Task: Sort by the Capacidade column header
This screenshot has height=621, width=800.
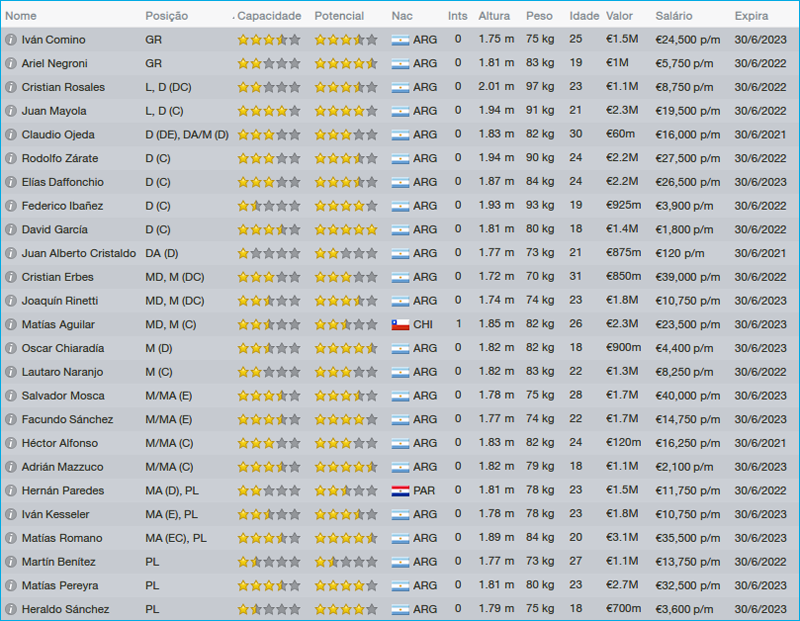Action: [x=268, y=17]
